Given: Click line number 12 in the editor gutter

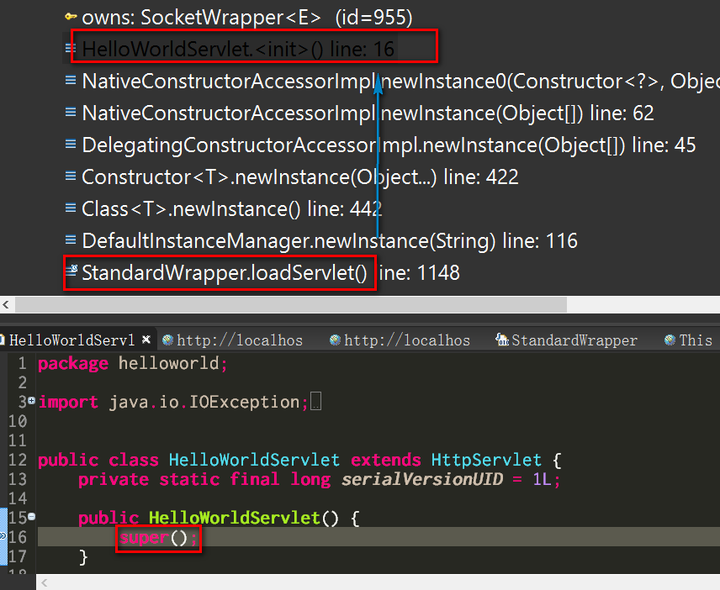Looking at the screenshot, I should (18, 460).
